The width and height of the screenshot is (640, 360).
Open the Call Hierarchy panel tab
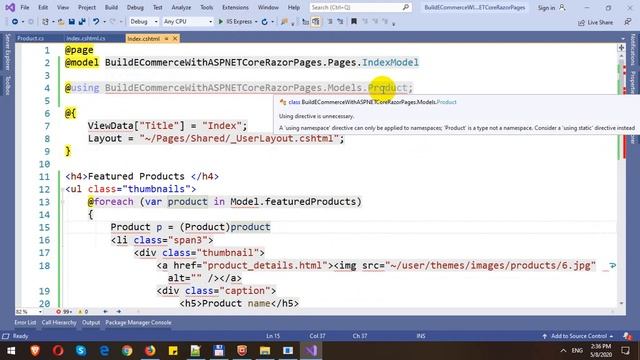coord(59,322)
